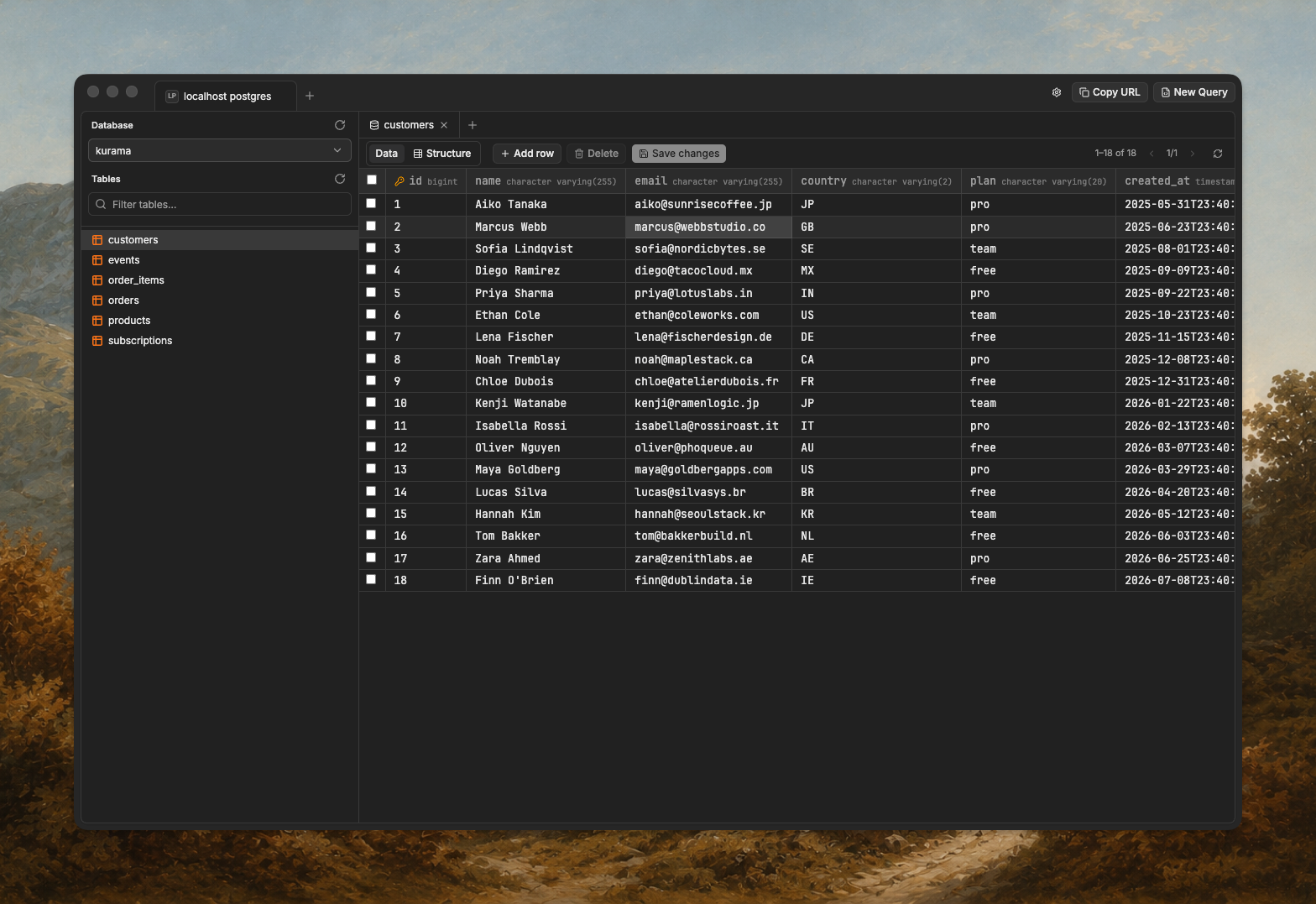Click the plan cell for Isabella Rossi
This screenshot has width=1316, height=904.
[x=1038, y=426]
